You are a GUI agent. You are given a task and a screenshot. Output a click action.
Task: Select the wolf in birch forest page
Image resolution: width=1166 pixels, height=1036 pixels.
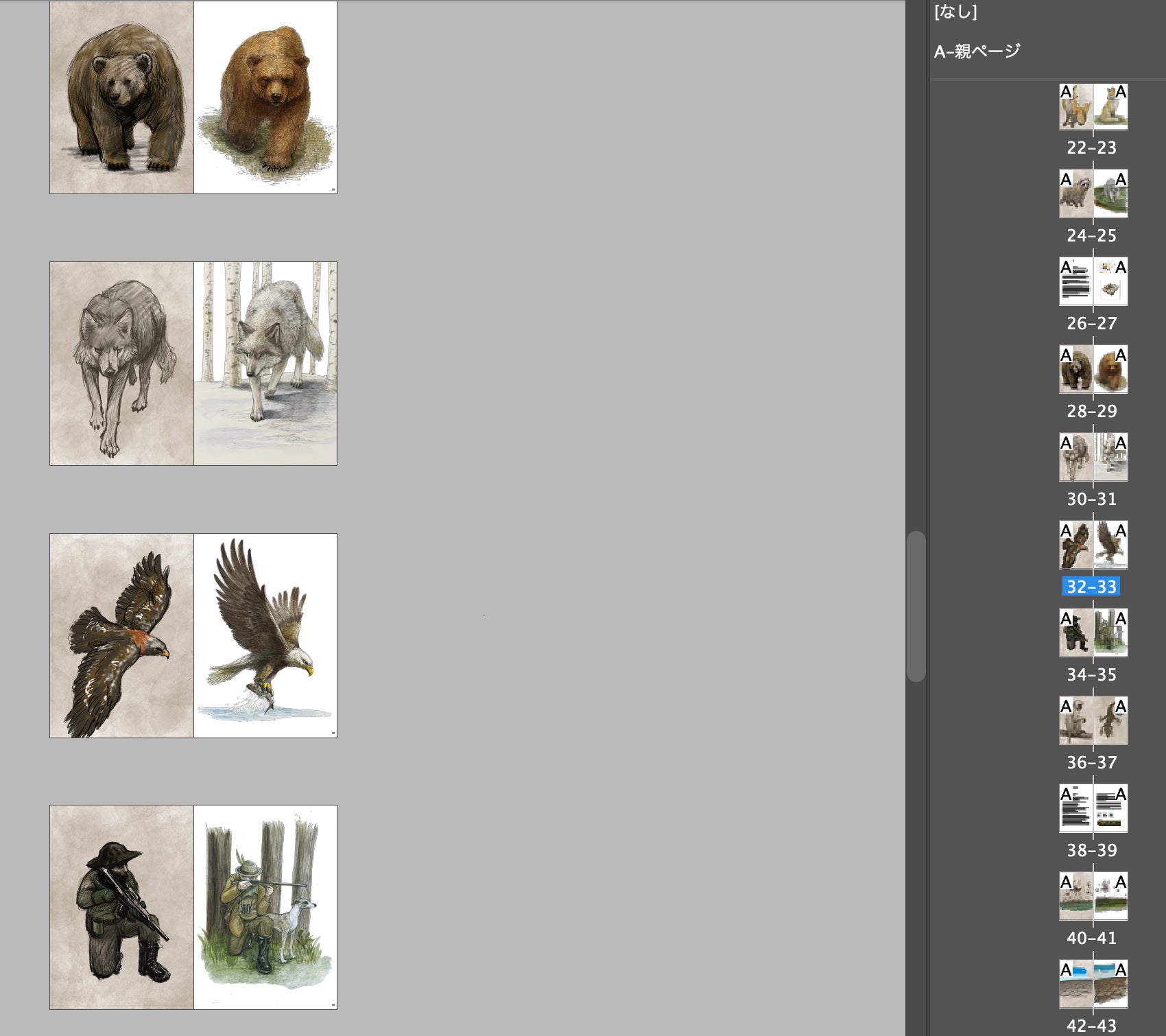point(265,364)
